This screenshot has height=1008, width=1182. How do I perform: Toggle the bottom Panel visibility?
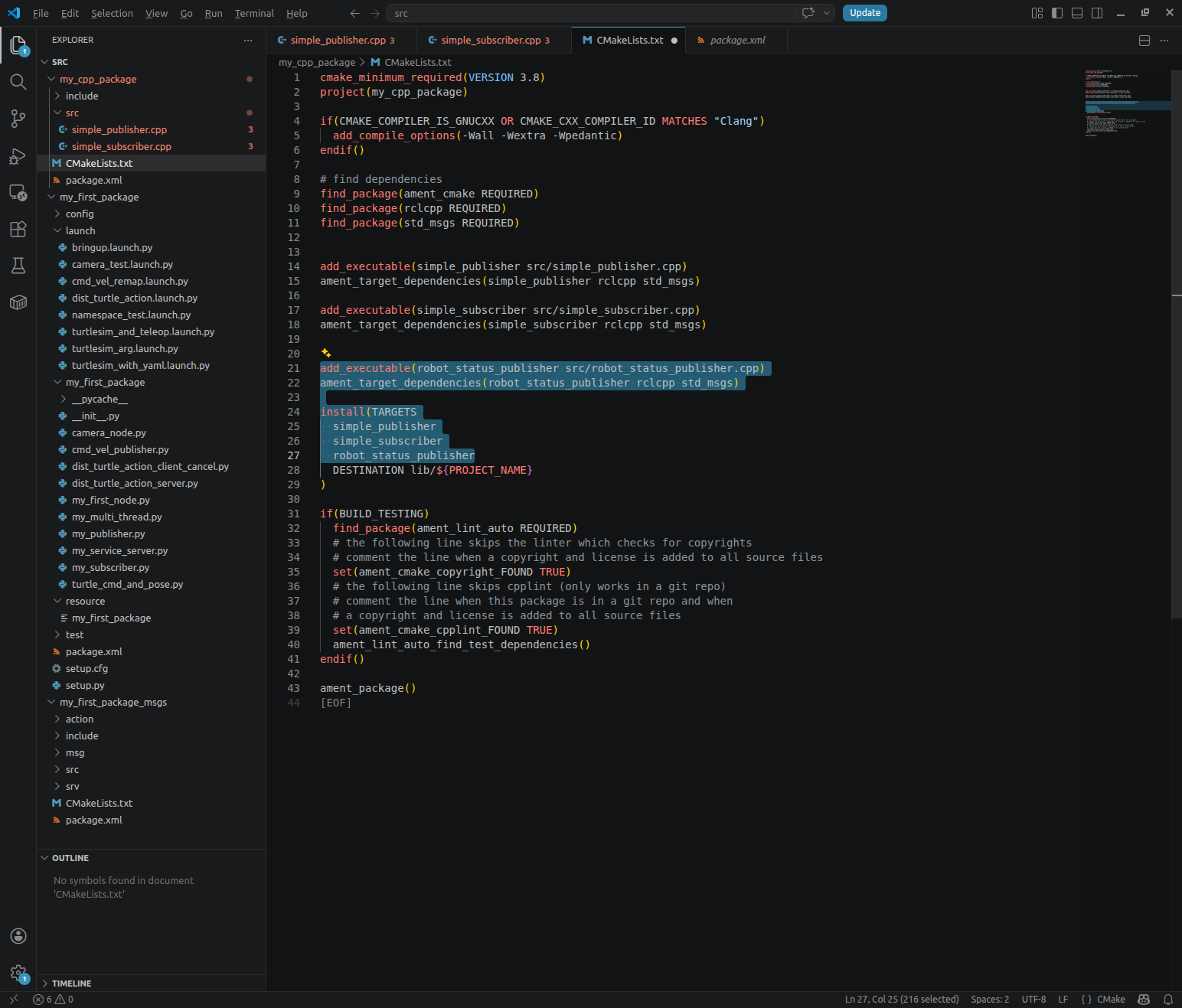[1077, 13]
